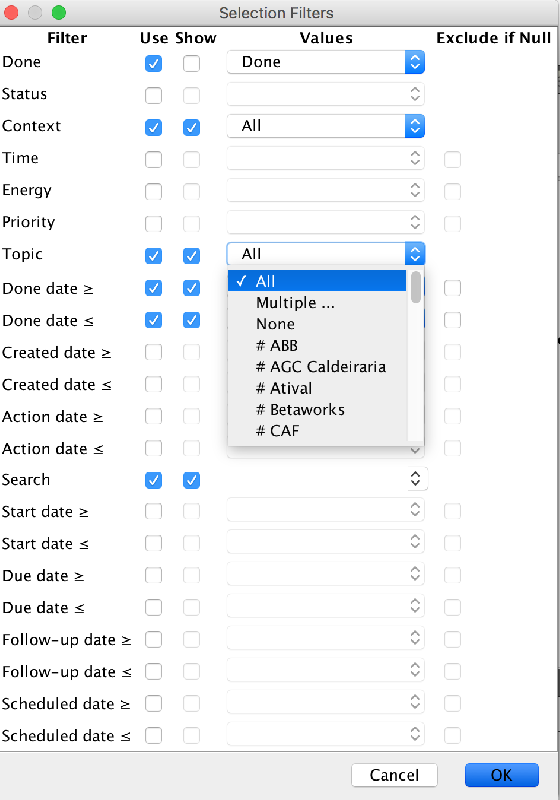Screen dimensions: 560x800
Task: Enable the Use checkbox for Priority filter
Action: 154,223
